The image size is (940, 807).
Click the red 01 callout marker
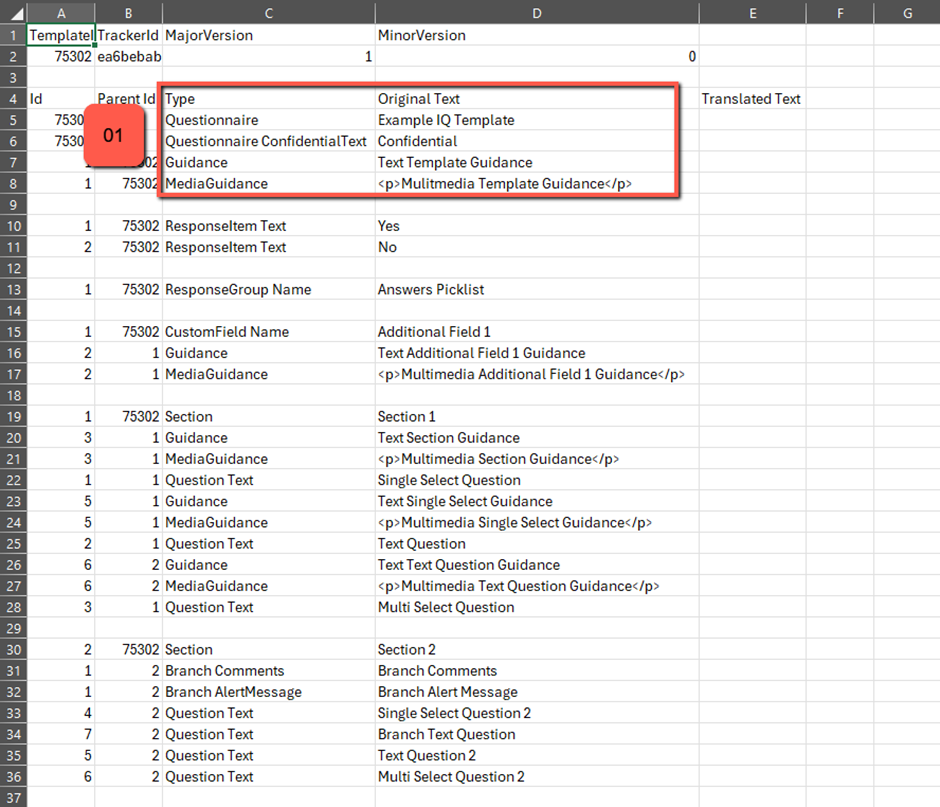point(113,134)
